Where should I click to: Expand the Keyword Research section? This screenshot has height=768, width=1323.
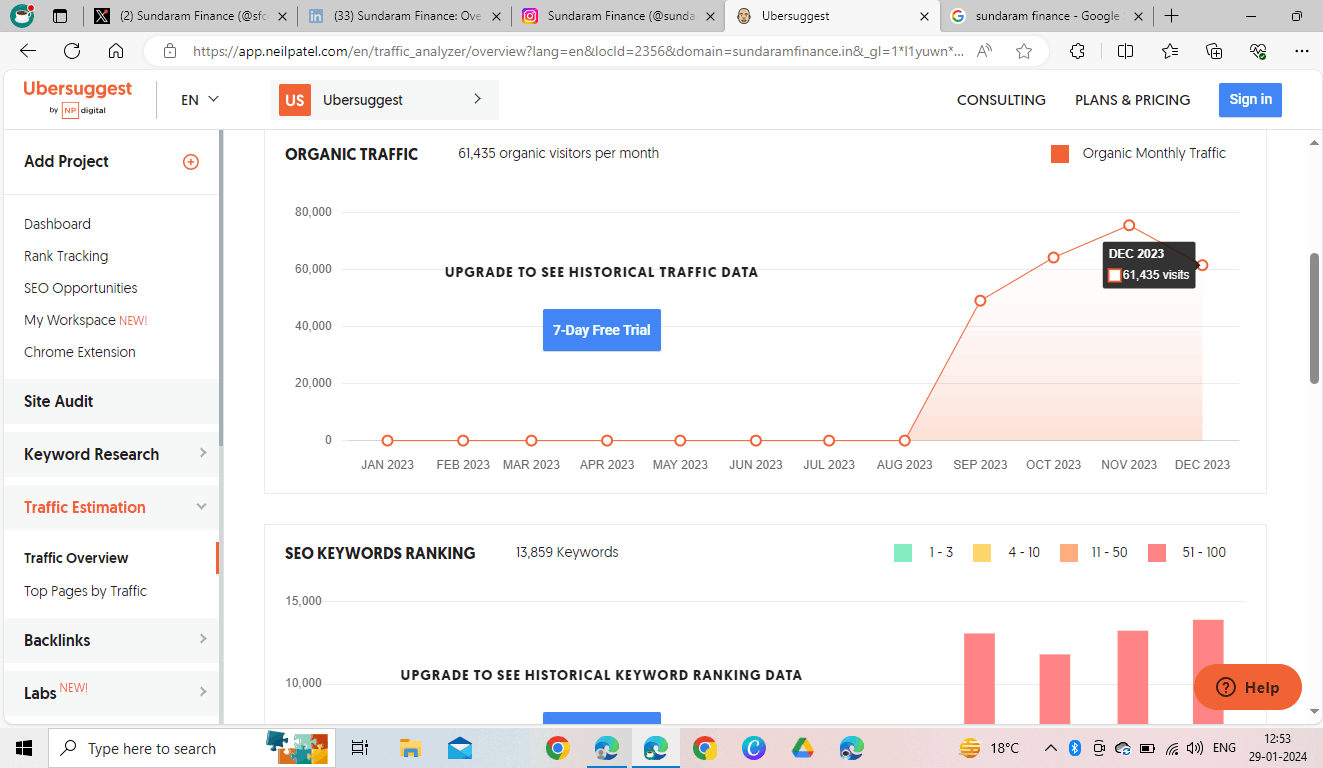click(111, 454)
